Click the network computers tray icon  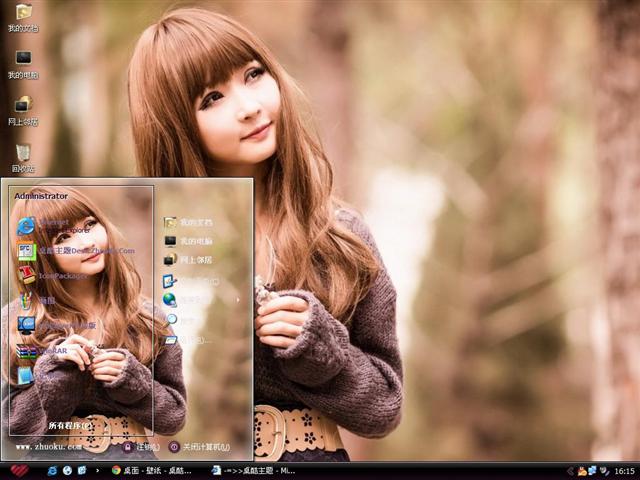coord(592,471)
